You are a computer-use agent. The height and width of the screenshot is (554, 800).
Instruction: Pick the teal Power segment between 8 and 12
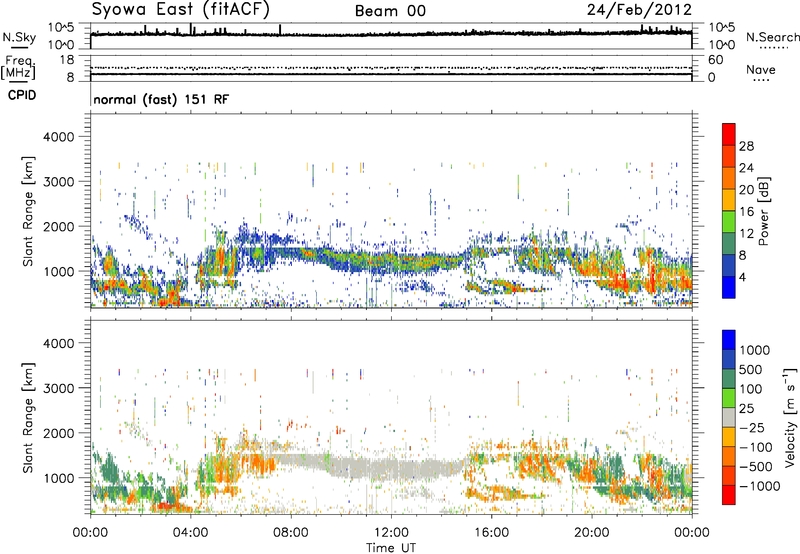coord(729,243)
